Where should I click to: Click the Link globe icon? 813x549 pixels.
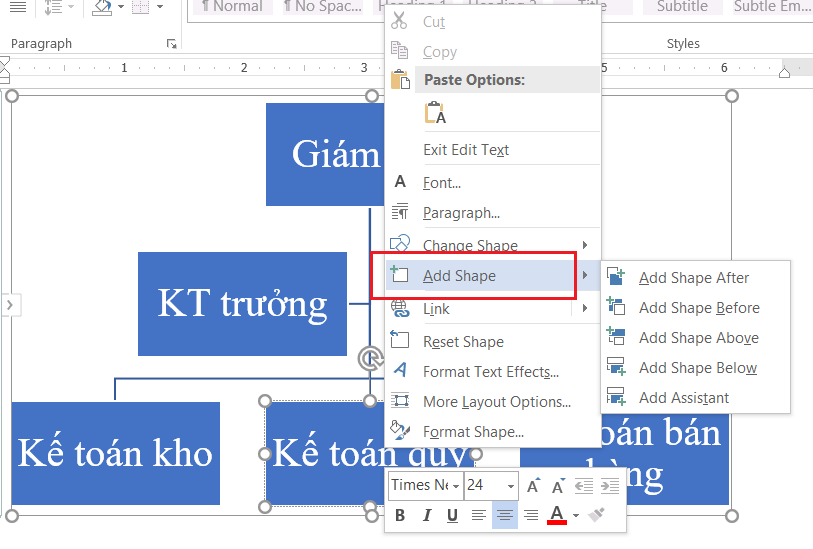click(400, 308)
